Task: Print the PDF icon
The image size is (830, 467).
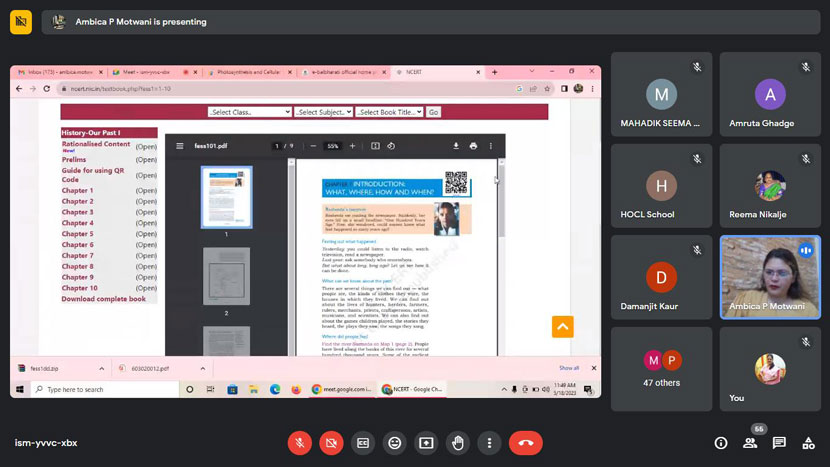Action: (473, 146)
